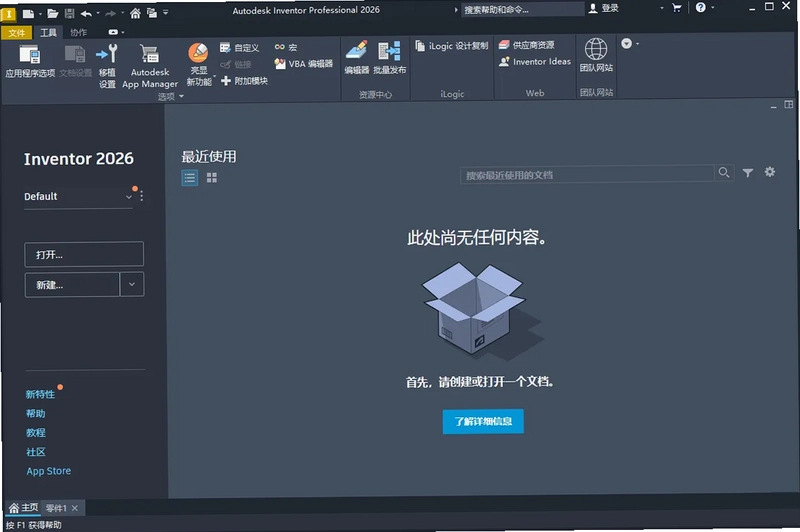The height and width of the screenshot is (532, 800).
Task: Switch recent files to tile view
Action: pos(212,178)
